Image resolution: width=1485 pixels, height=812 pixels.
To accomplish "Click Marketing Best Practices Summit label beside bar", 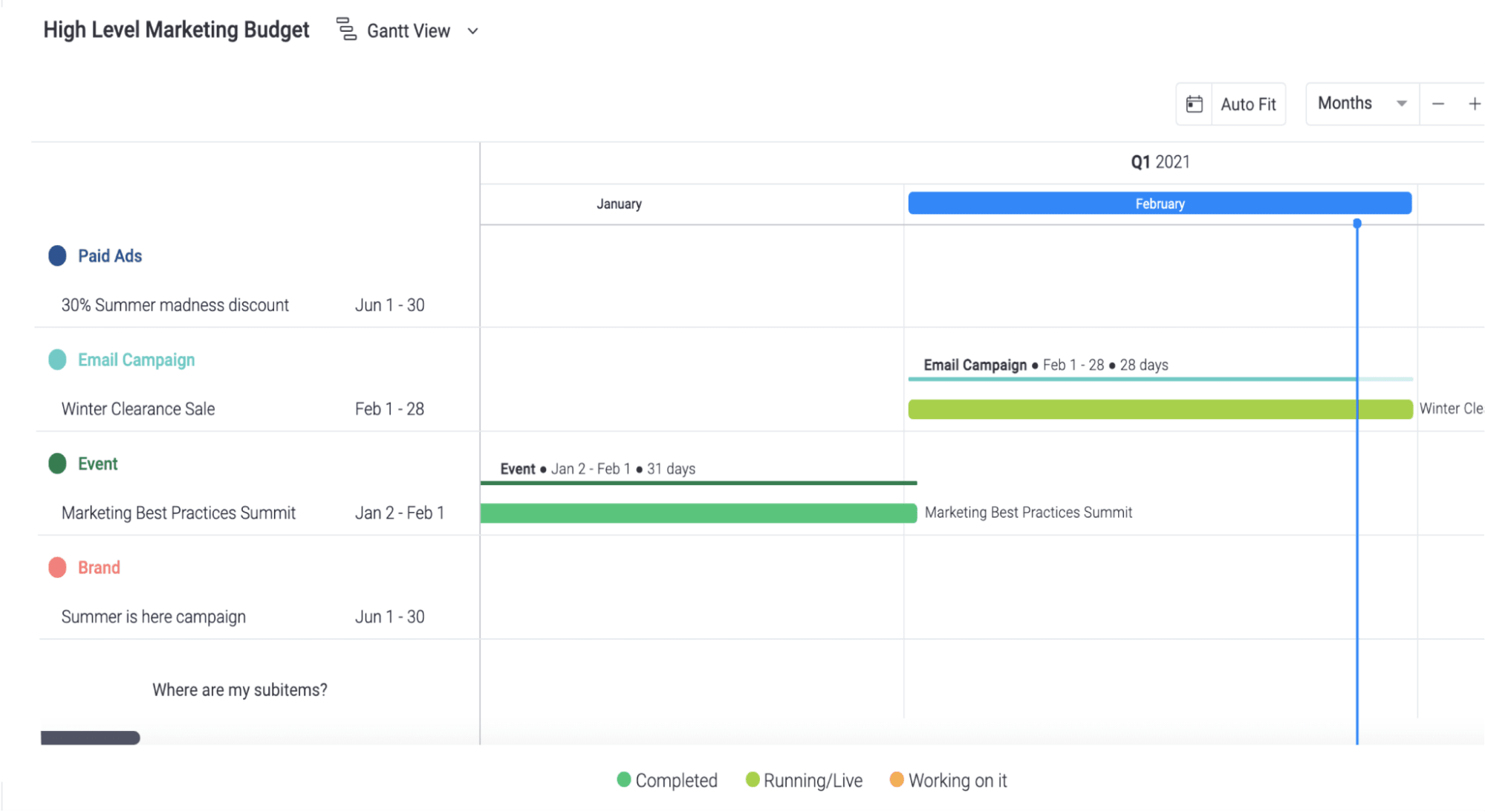I will tap(1029, 513).
